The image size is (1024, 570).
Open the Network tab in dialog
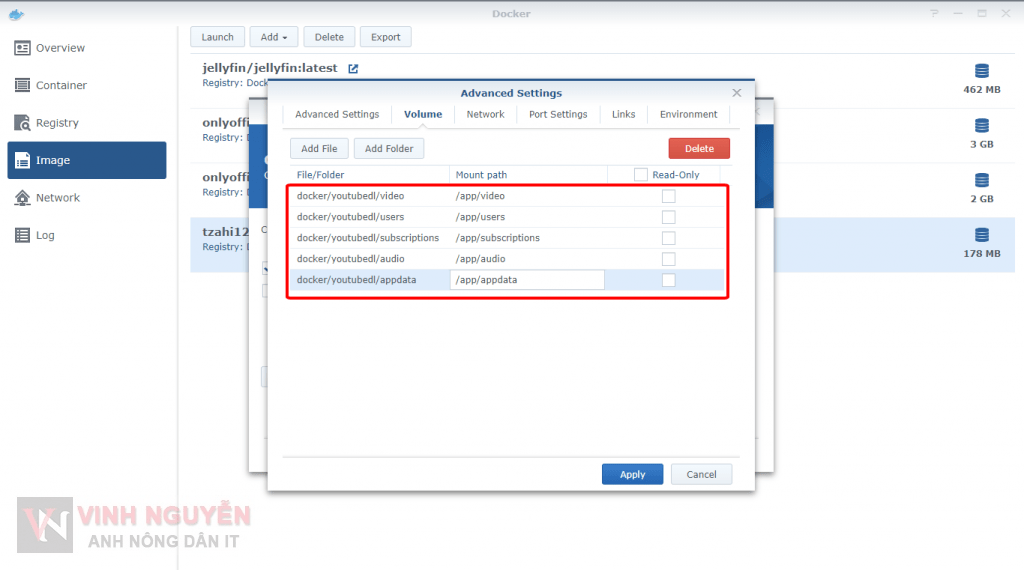pos(485,114)
